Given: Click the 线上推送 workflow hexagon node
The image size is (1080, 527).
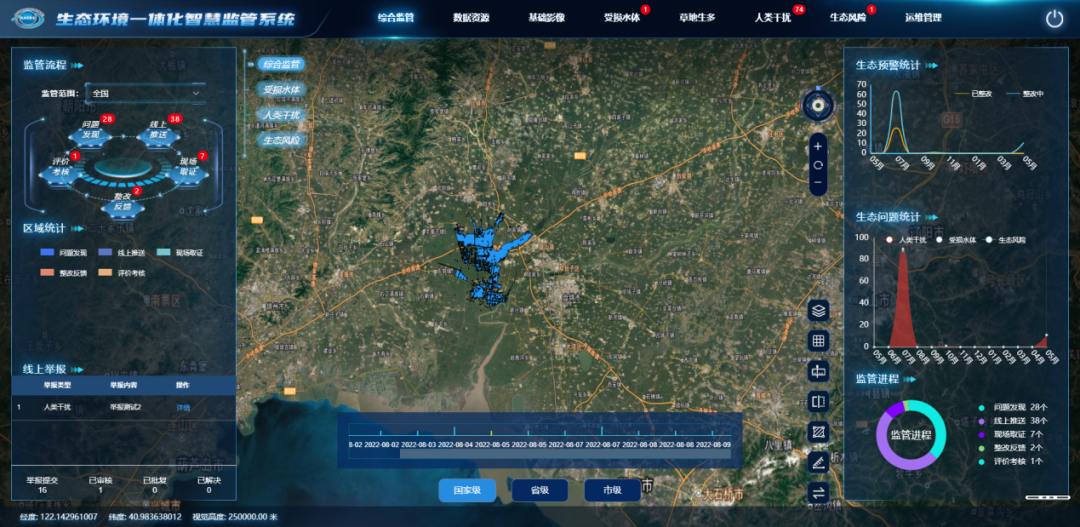Looking at the screenshot, I should click(x=158, y=132).
